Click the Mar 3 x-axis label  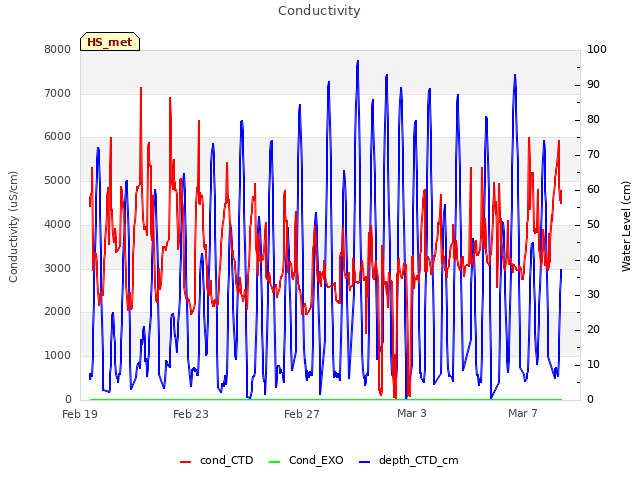(x=412, y=413)
